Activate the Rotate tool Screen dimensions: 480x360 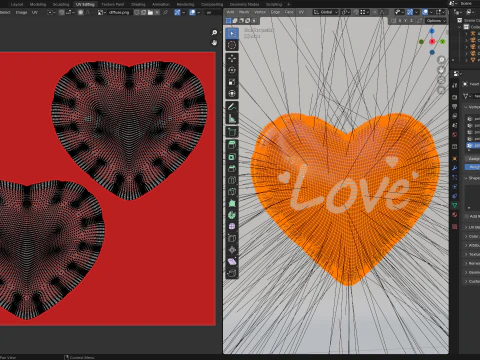[x=232, y=70]
